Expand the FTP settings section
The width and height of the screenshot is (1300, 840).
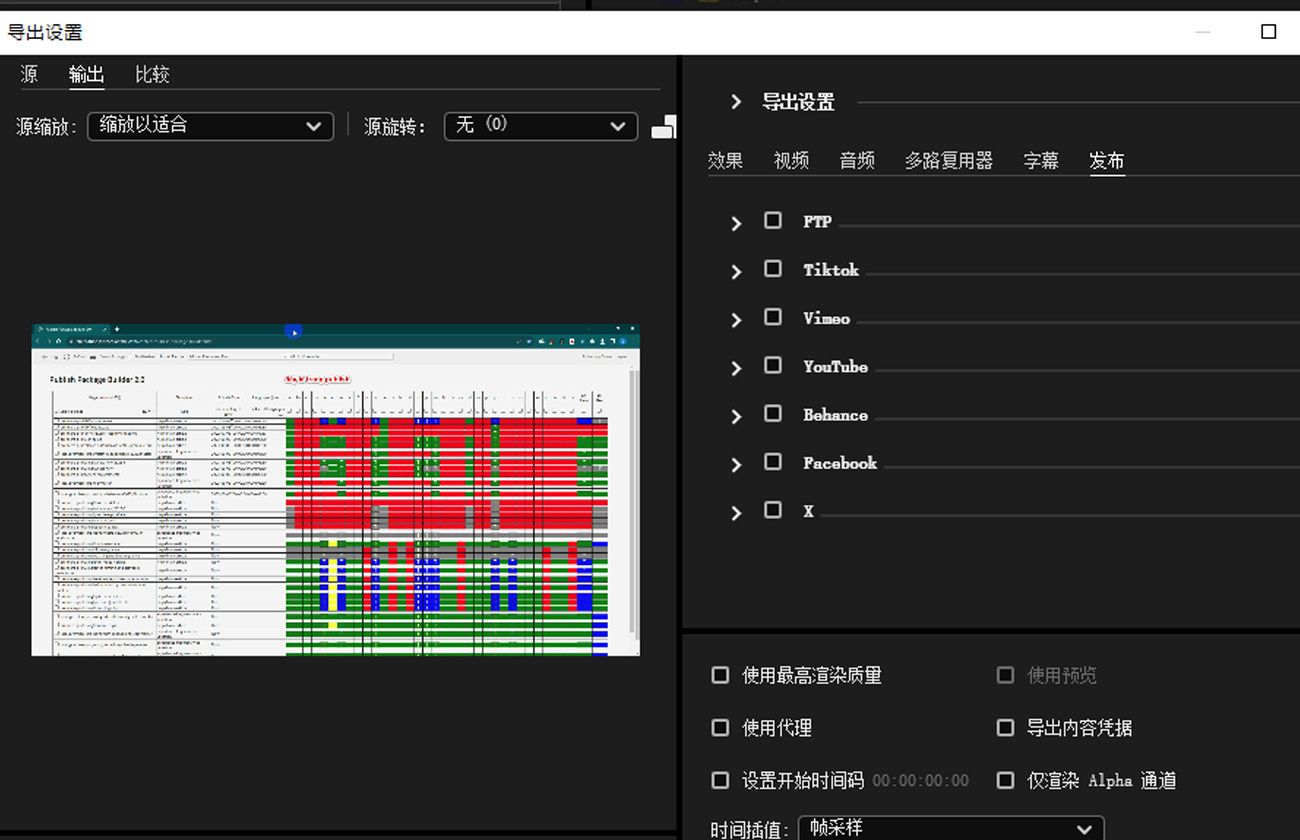736,223
